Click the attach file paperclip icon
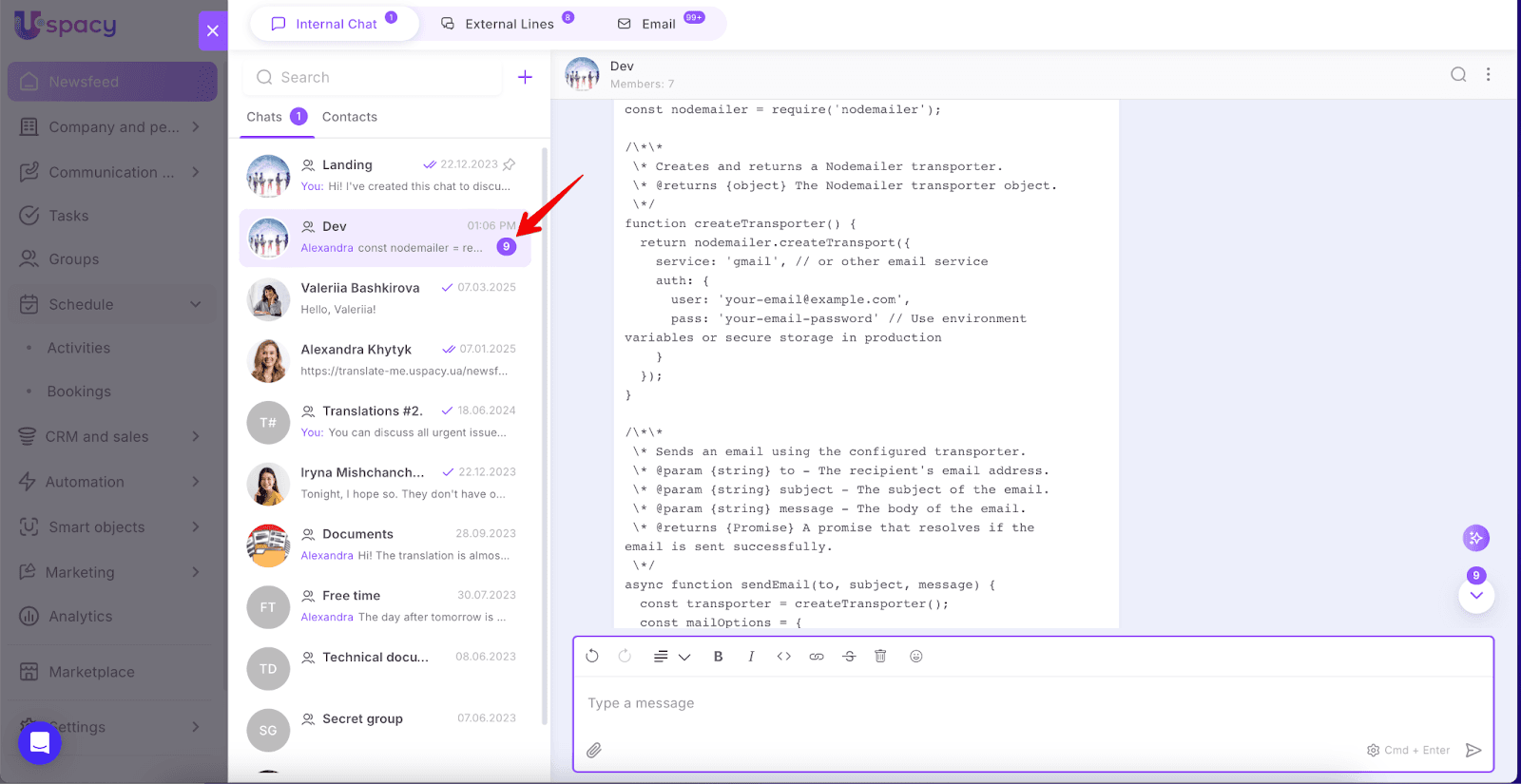Viewport: 1521px width, 784px height. click(594, 751)
